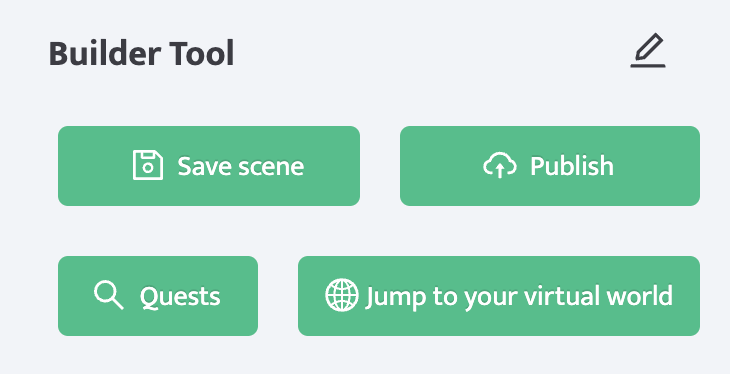The image size is (730, 374).
Task: Rename the Builder Tool using the pencil
Action: point(648,50)
